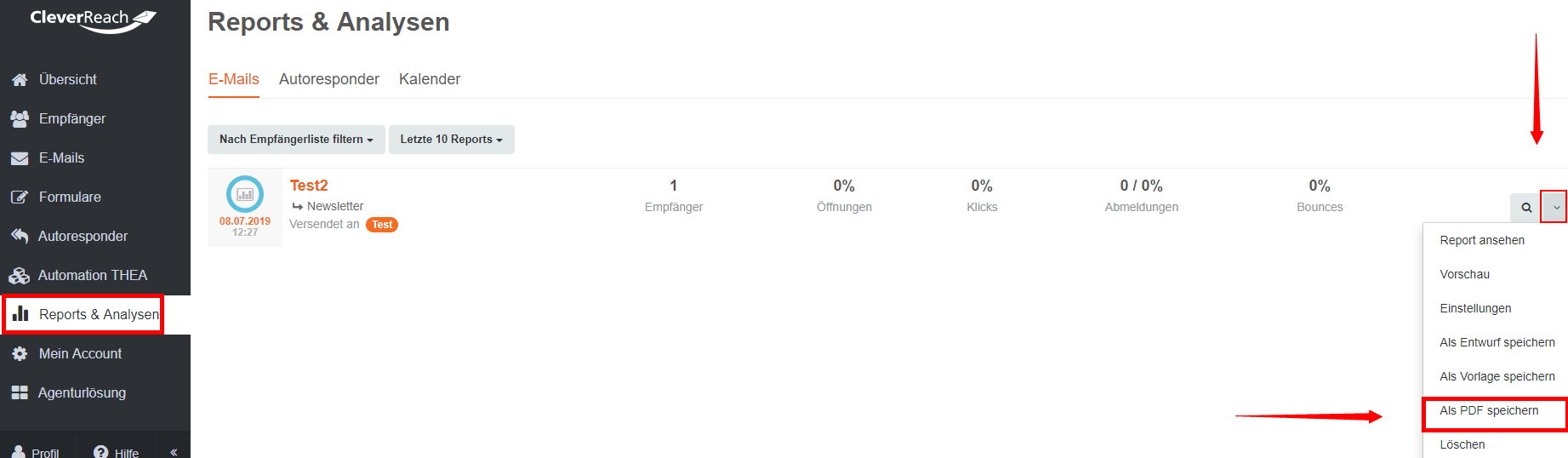Image resolution: width=1568 pixels, height=458 pixels.
Task: Click the Test2 report chart thumbnail
Action: pyautogui.click(x=245, y=194)
